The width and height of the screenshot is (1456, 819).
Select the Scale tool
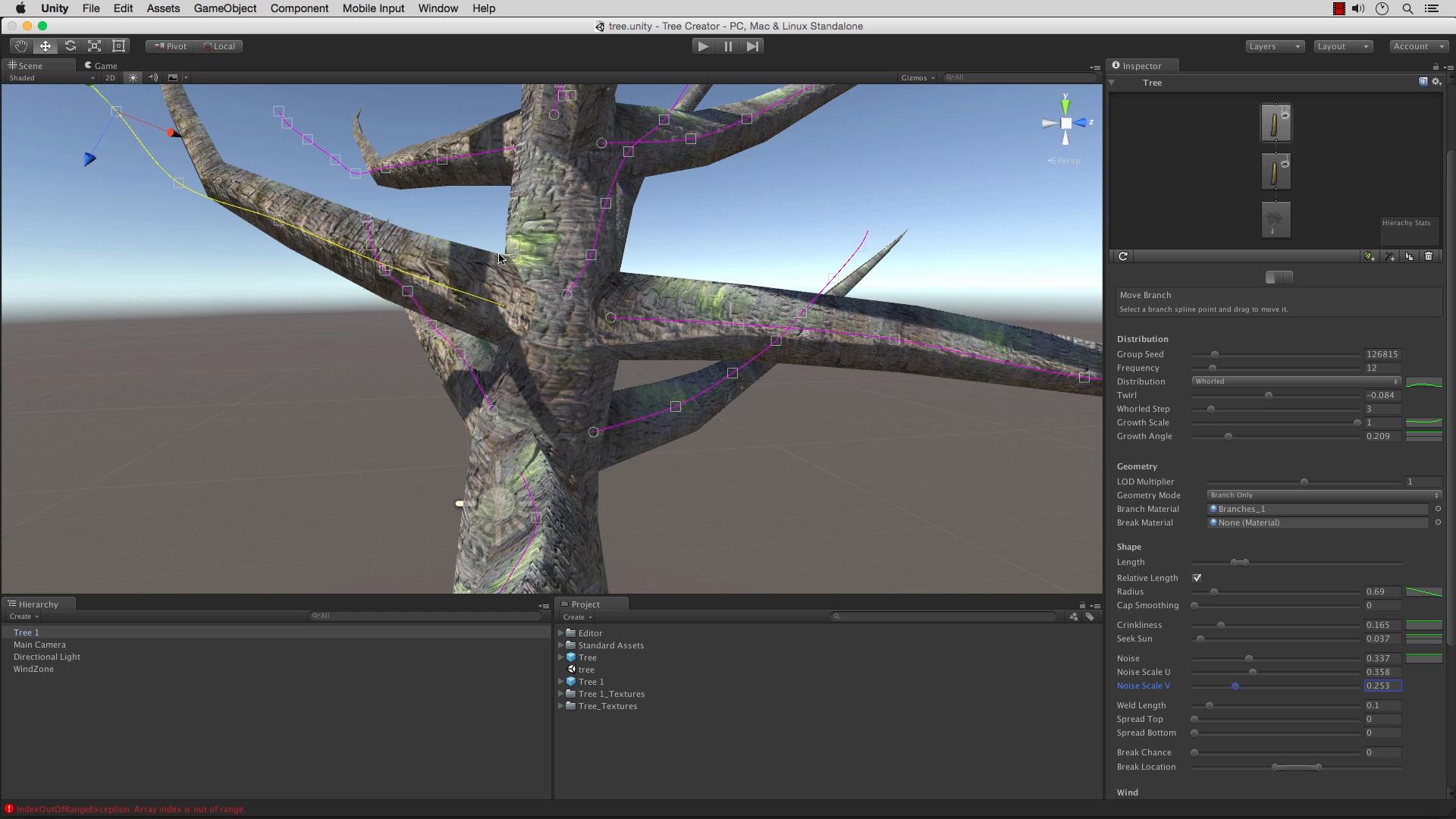pos(94,46)
